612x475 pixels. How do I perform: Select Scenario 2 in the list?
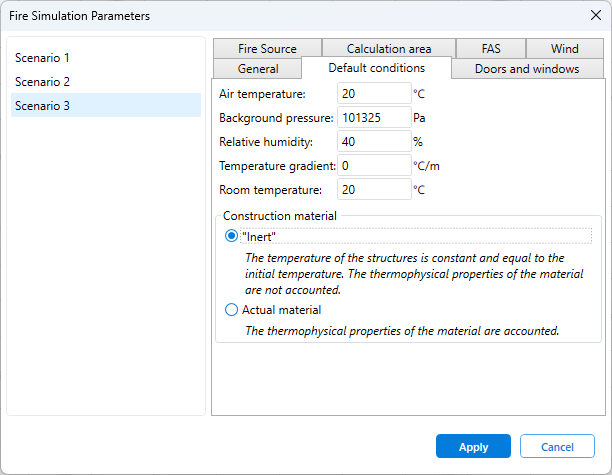pyautogui.click(x=106, y=82)
